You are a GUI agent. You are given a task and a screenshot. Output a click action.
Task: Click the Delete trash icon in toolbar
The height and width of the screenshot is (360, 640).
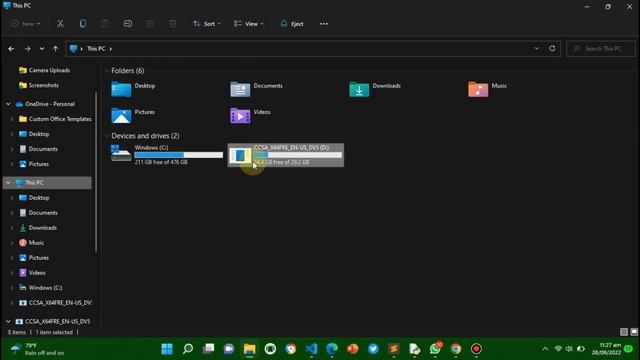(173, 24)
